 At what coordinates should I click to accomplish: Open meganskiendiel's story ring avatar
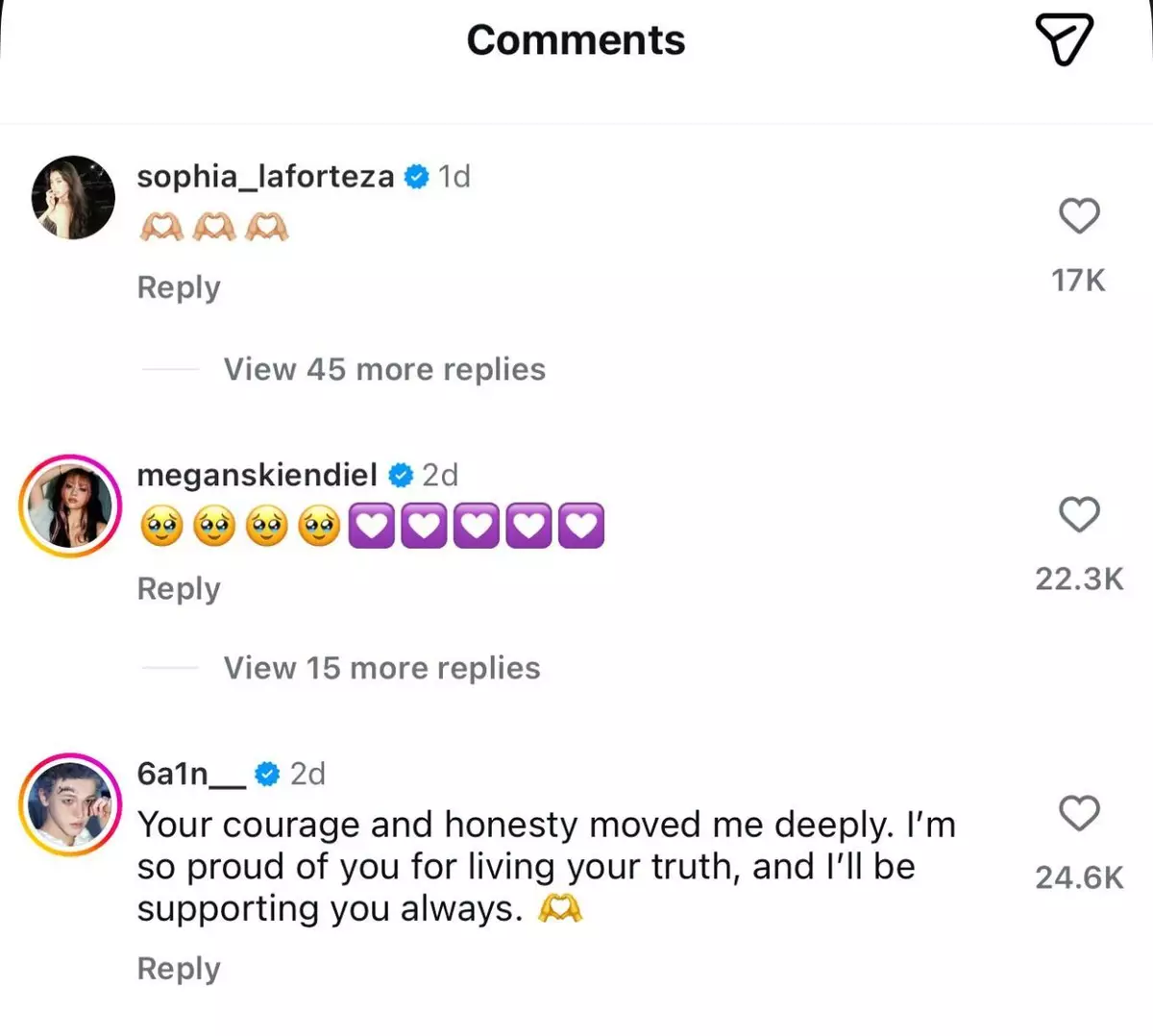pyautogui.click(x=70, y=506)
